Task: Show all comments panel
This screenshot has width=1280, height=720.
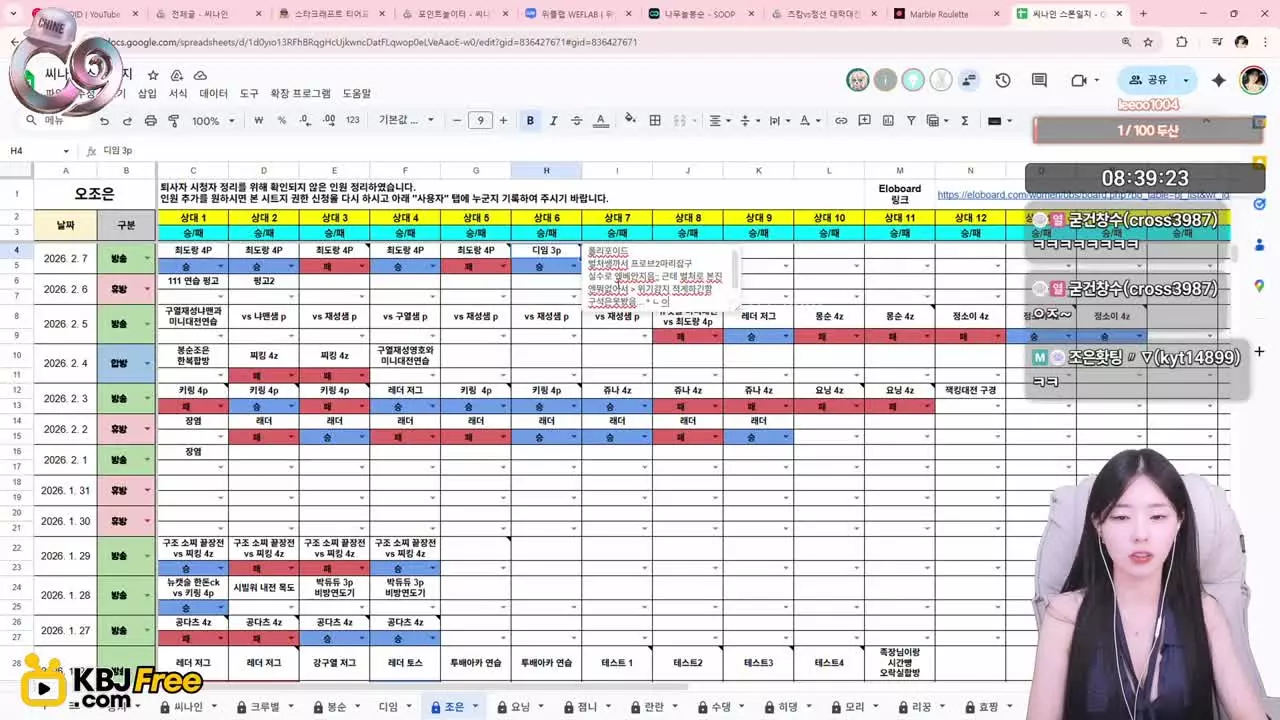Action: (1039, 80)
